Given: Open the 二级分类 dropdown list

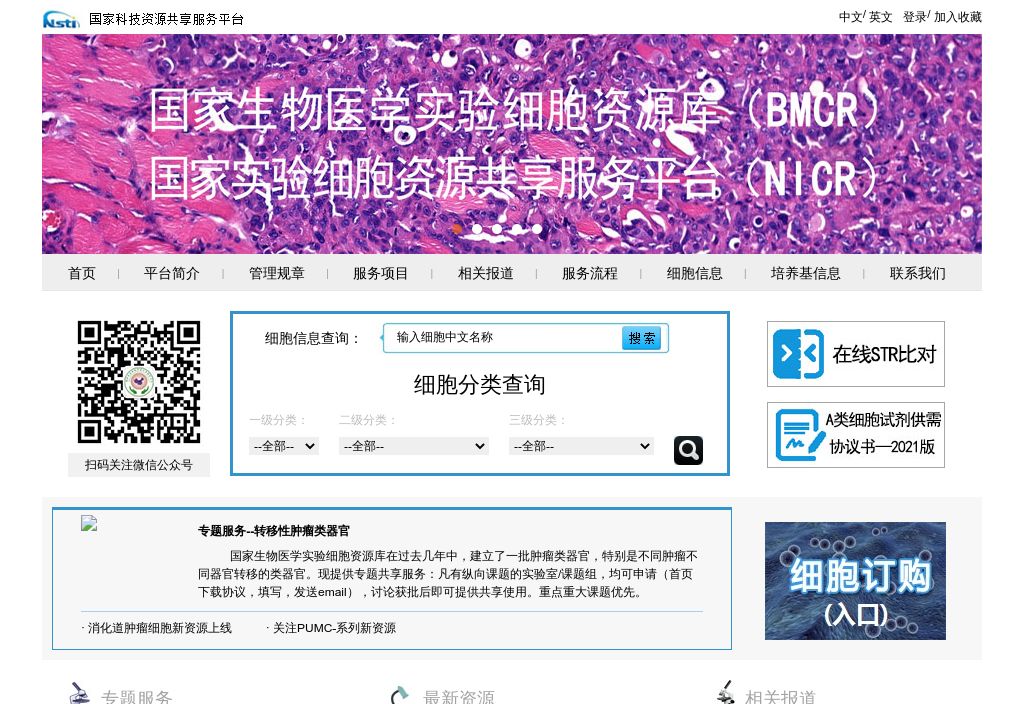Looking at the screenshot, I should (413, 446).
